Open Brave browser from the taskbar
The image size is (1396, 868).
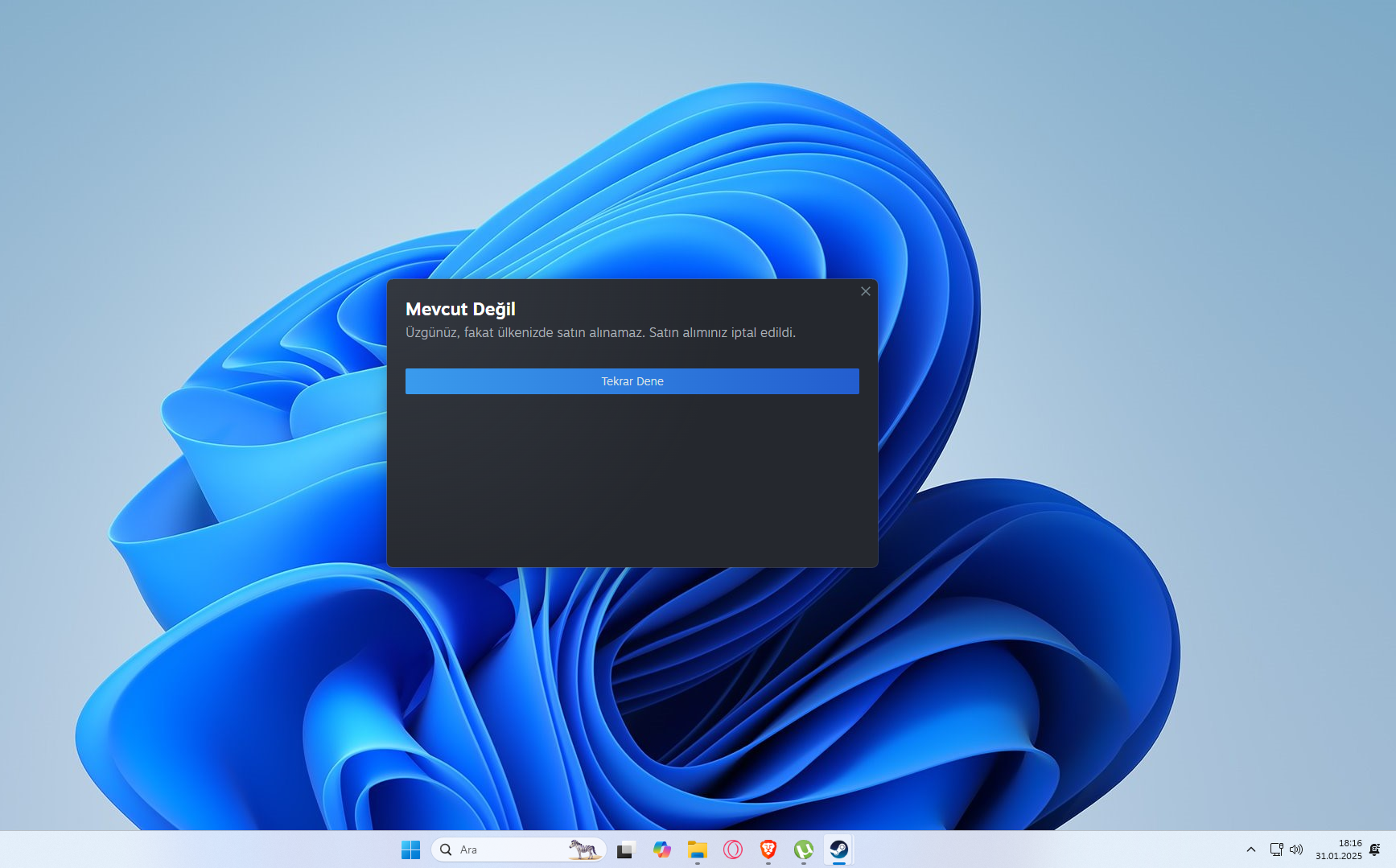click(x=768, y=849)
